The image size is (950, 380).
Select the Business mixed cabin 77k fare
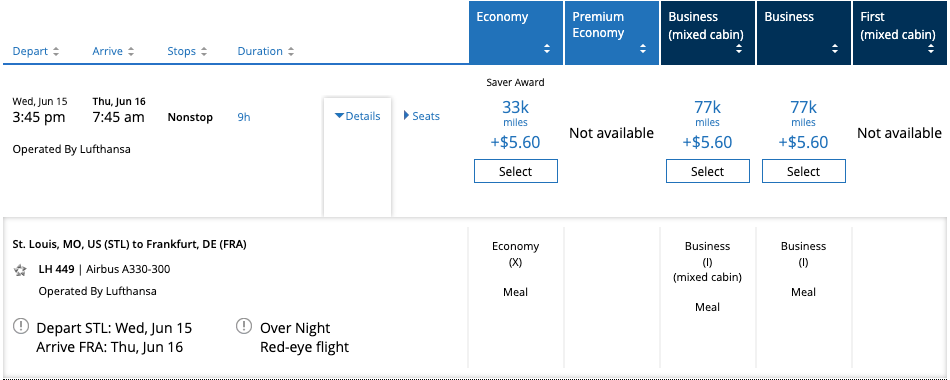point(708,172)
